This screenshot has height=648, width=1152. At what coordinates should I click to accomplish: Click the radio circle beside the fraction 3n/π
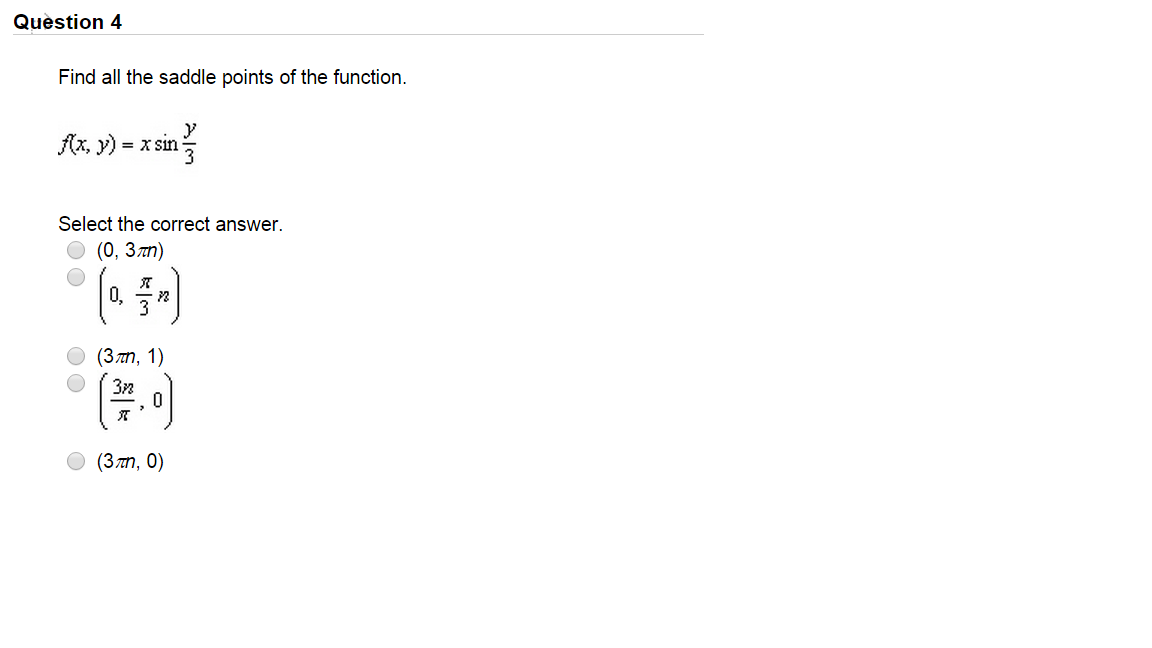(75, 382)
